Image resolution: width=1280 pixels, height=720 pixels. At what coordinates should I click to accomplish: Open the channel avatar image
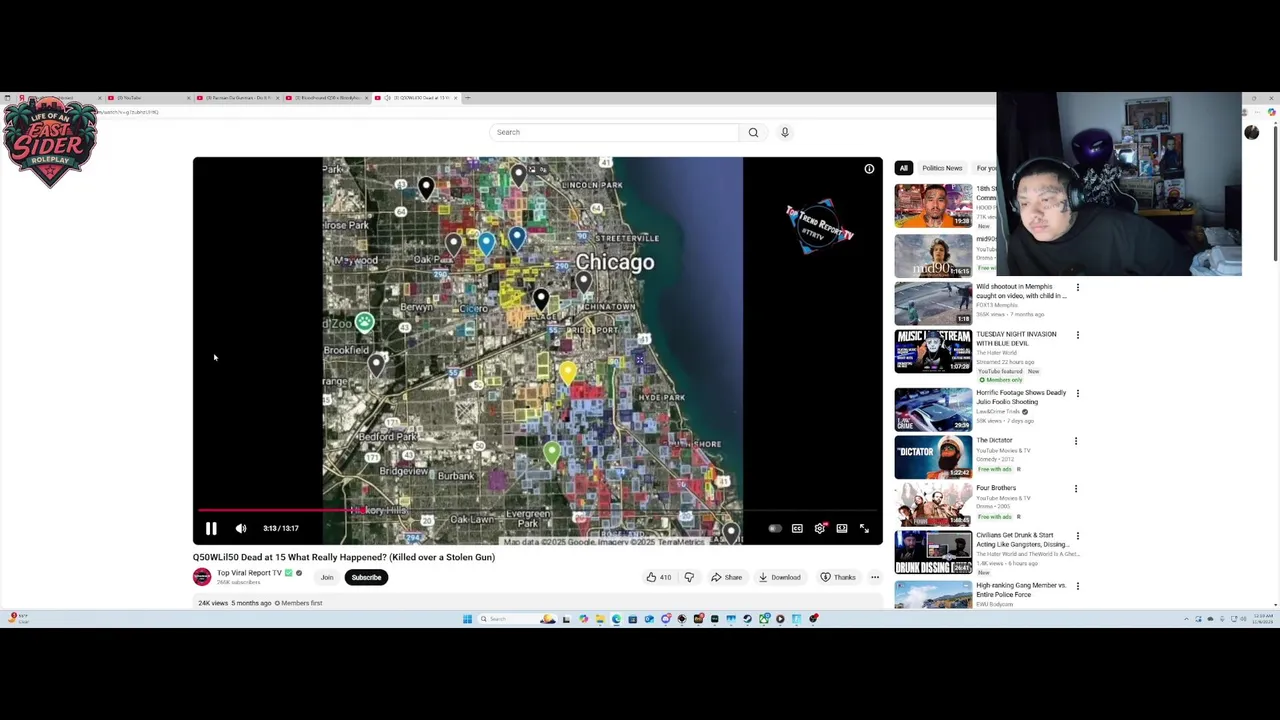202,577
